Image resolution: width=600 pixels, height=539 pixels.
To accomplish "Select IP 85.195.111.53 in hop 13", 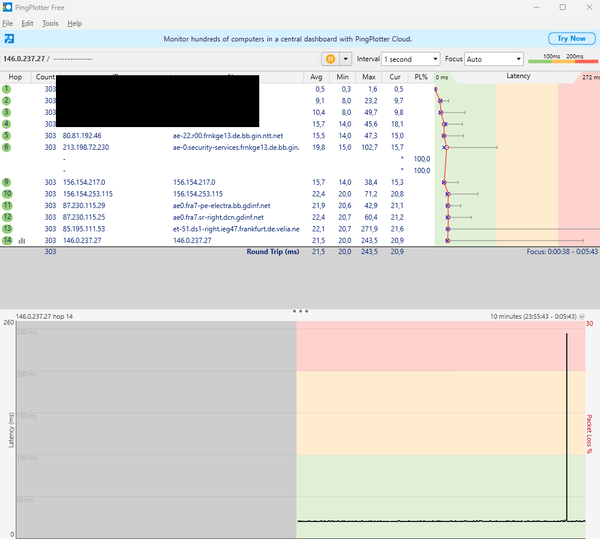I will pyautogui.click(x=84, y=229).
